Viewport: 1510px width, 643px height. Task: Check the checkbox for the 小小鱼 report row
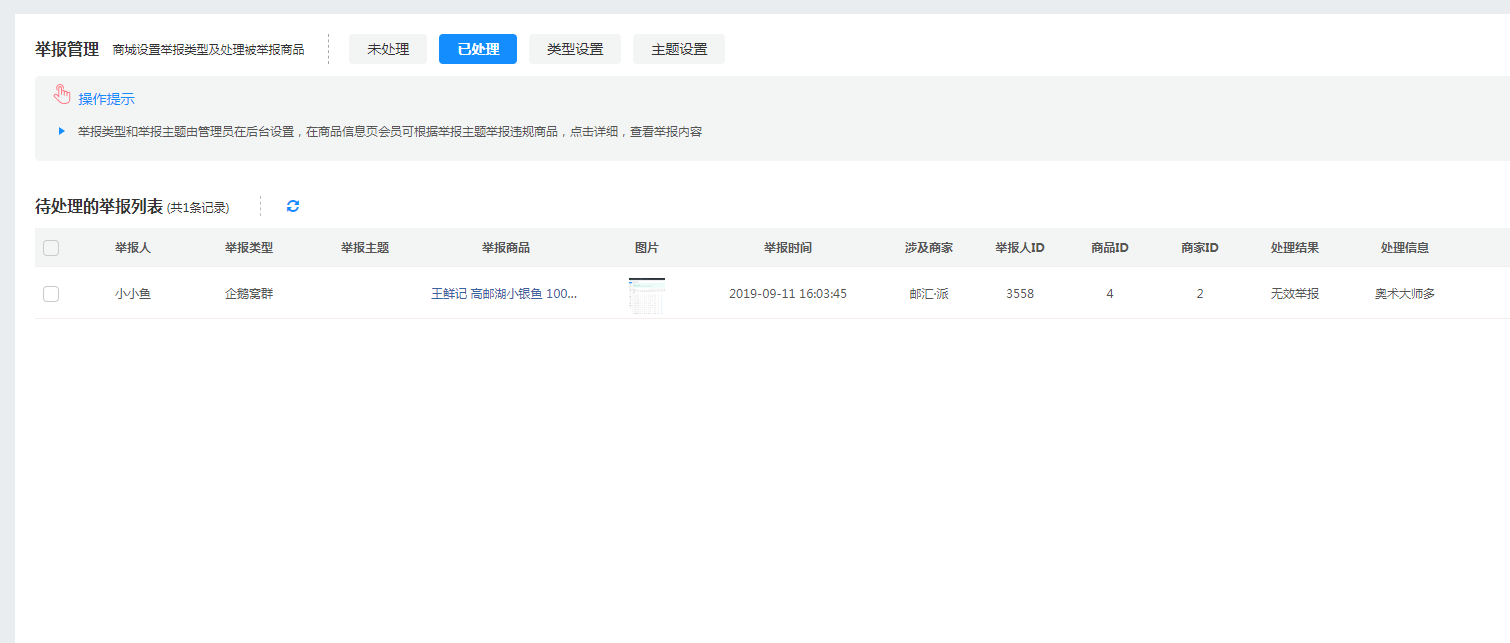pyautogui.click(x=51, y=294)
